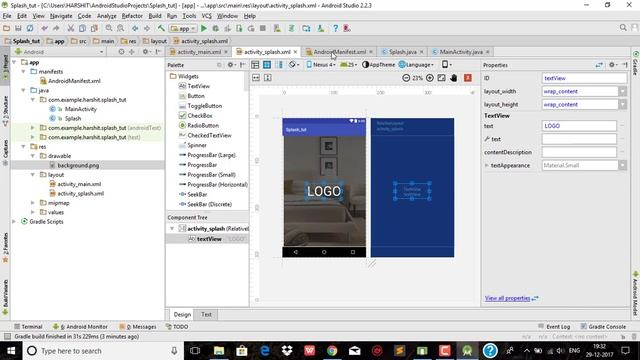Open the Terminal tool window
Viewport: 640px width, 360px height.
click(x=28, y=327)
